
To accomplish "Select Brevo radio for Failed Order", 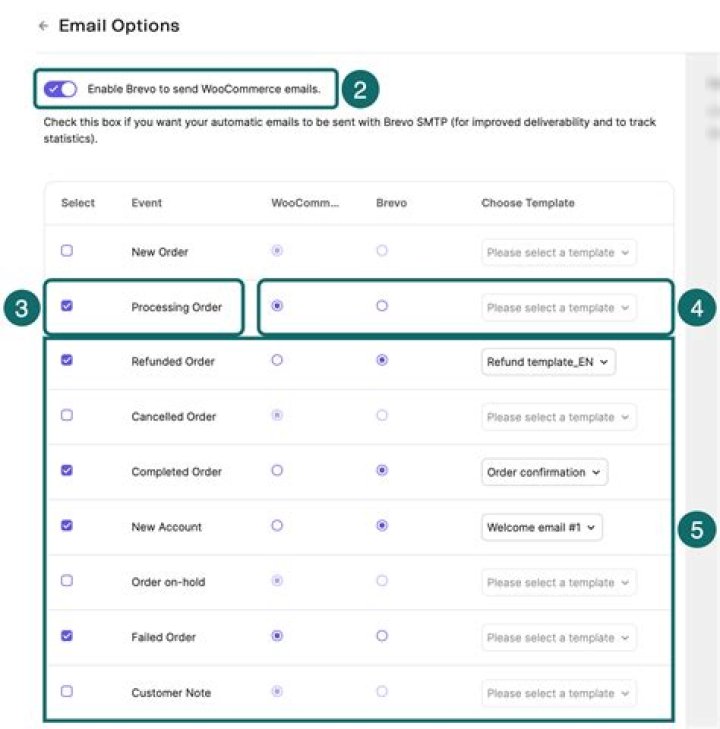I will coord(382,636).
